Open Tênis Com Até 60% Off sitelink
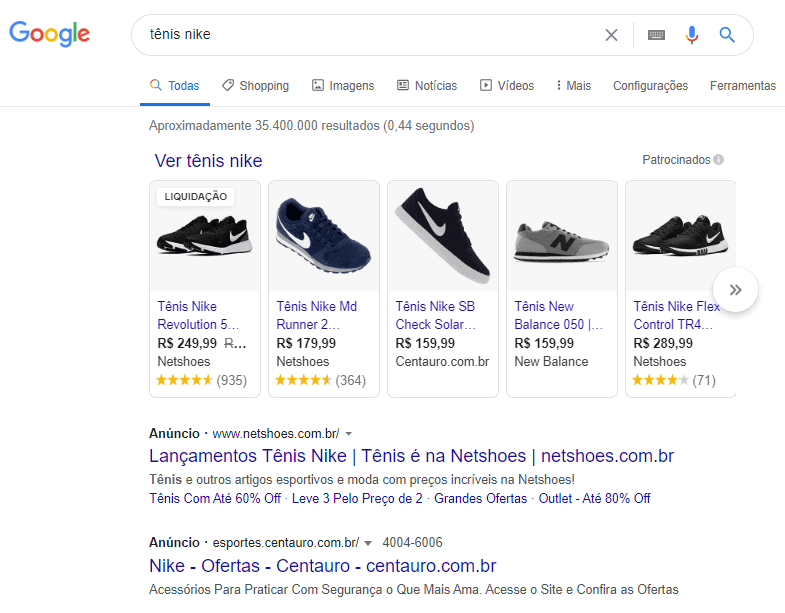Screen dimensions: 785x613 pos(215,499)
